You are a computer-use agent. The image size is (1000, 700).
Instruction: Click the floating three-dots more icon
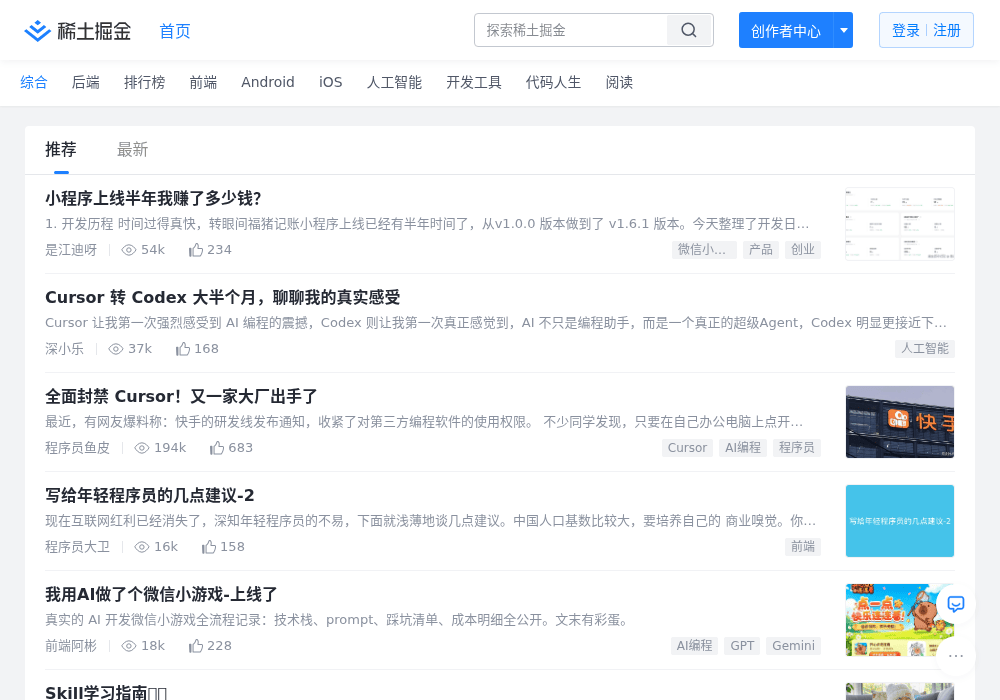click(955, 656)
